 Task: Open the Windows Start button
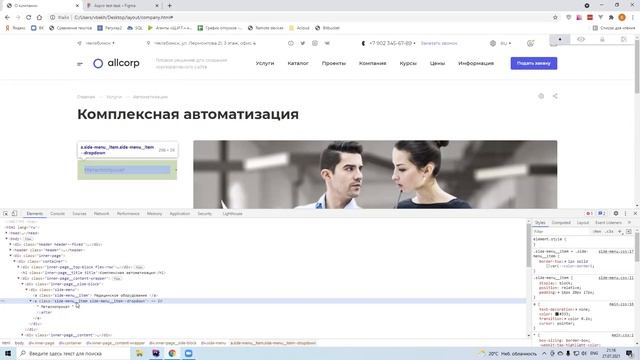(7, 353)
